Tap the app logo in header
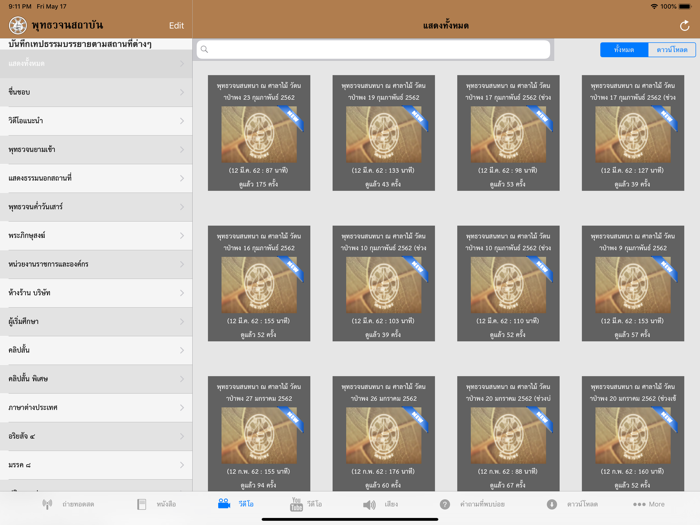The width and height of the screenshot is (700, 525). pyautogui.click(x=17, y=25)
